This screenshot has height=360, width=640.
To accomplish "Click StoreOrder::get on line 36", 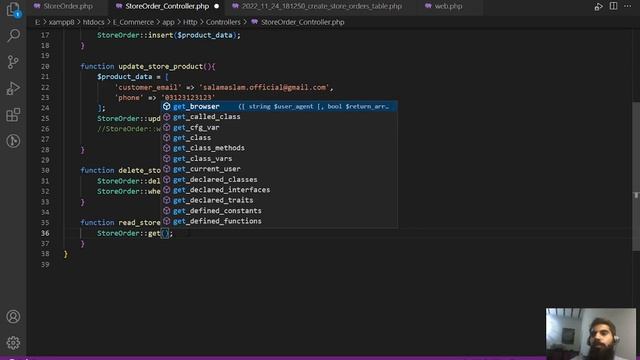I will [x=128, y=233].
